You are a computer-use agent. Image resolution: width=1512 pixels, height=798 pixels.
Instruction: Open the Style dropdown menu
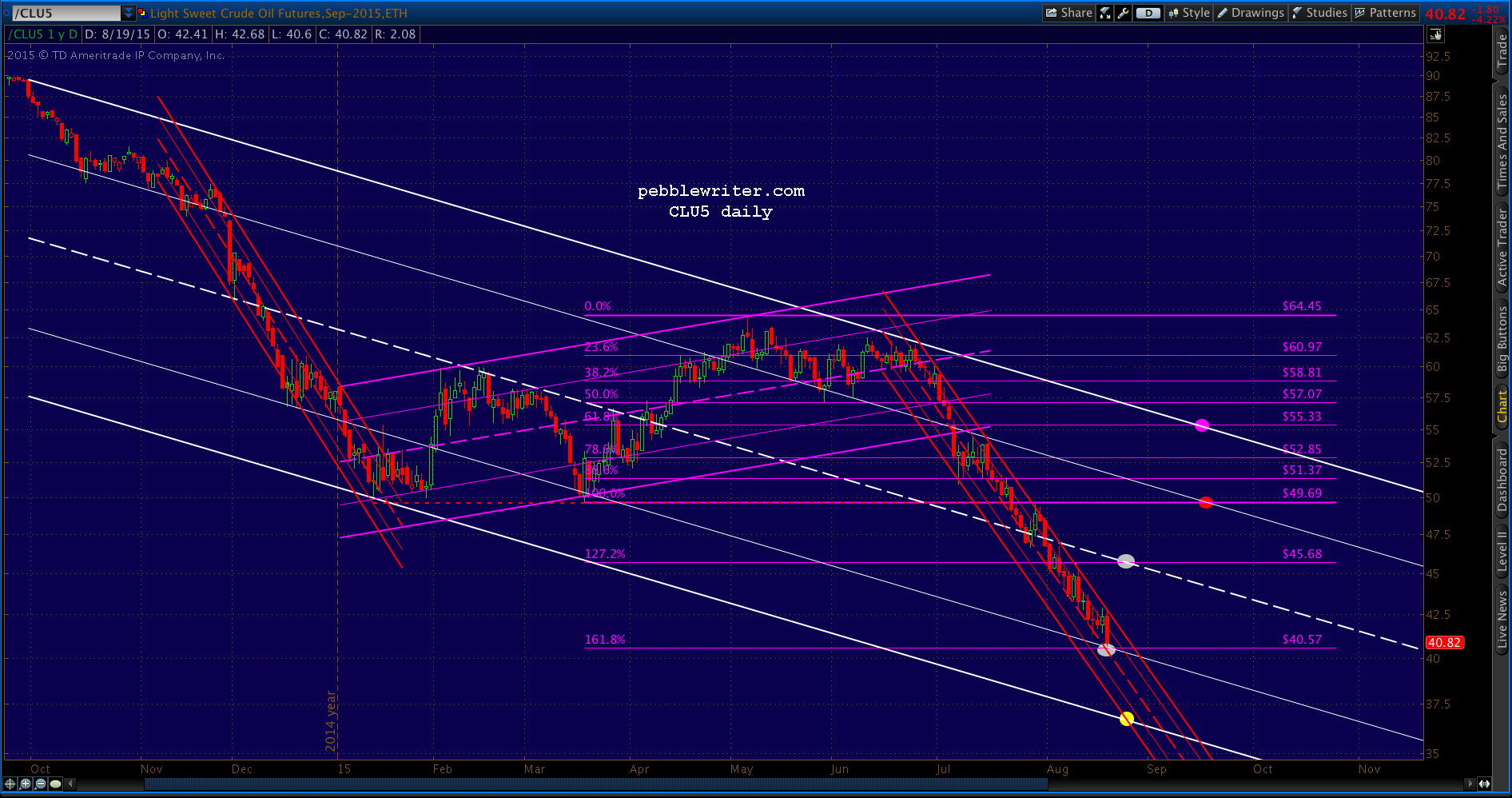(1189, 13)
